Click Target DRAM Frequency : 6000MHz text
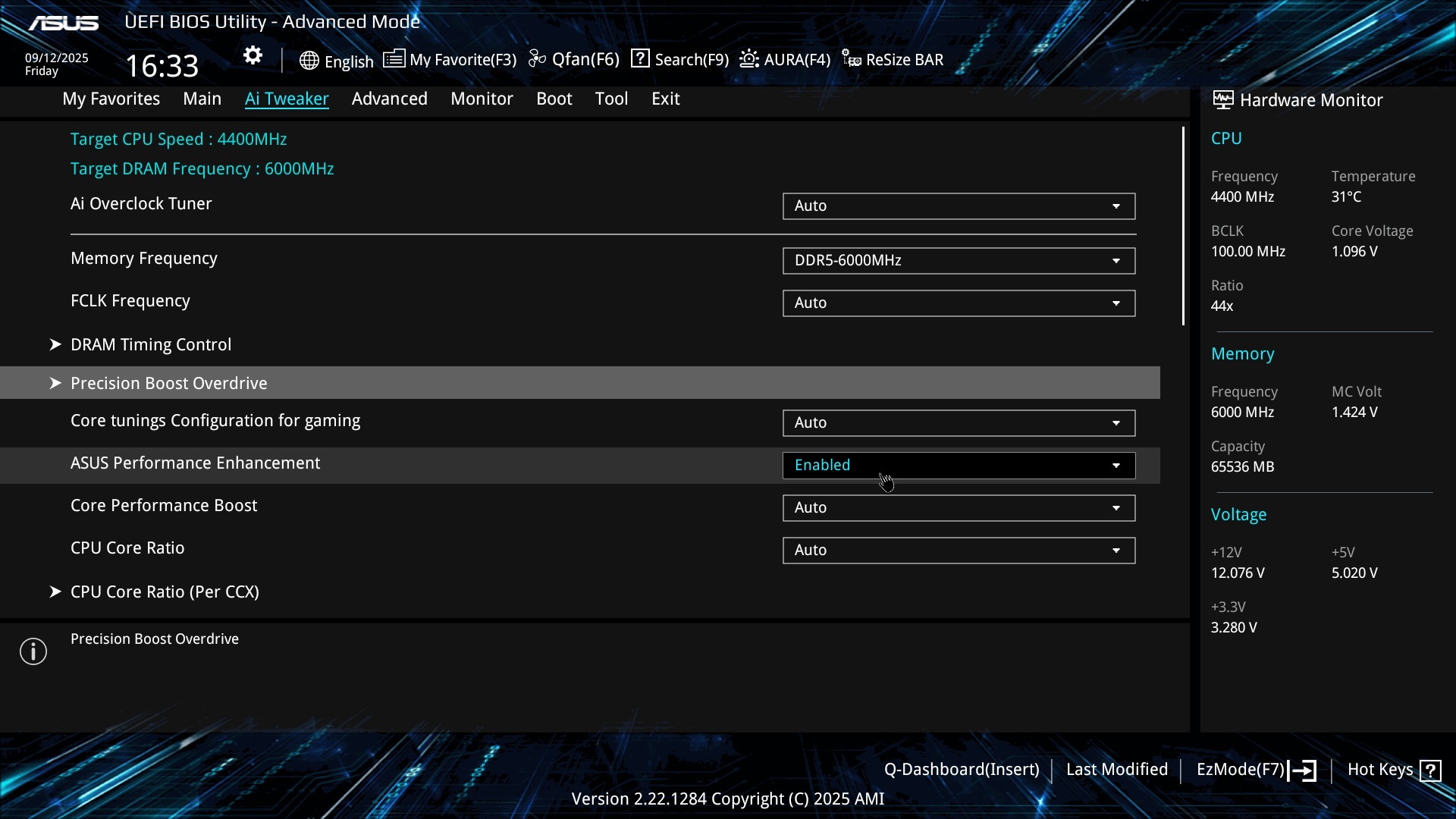Viewport: 1456px width, 819px height. pyautogui.click(x=202, y=169)
